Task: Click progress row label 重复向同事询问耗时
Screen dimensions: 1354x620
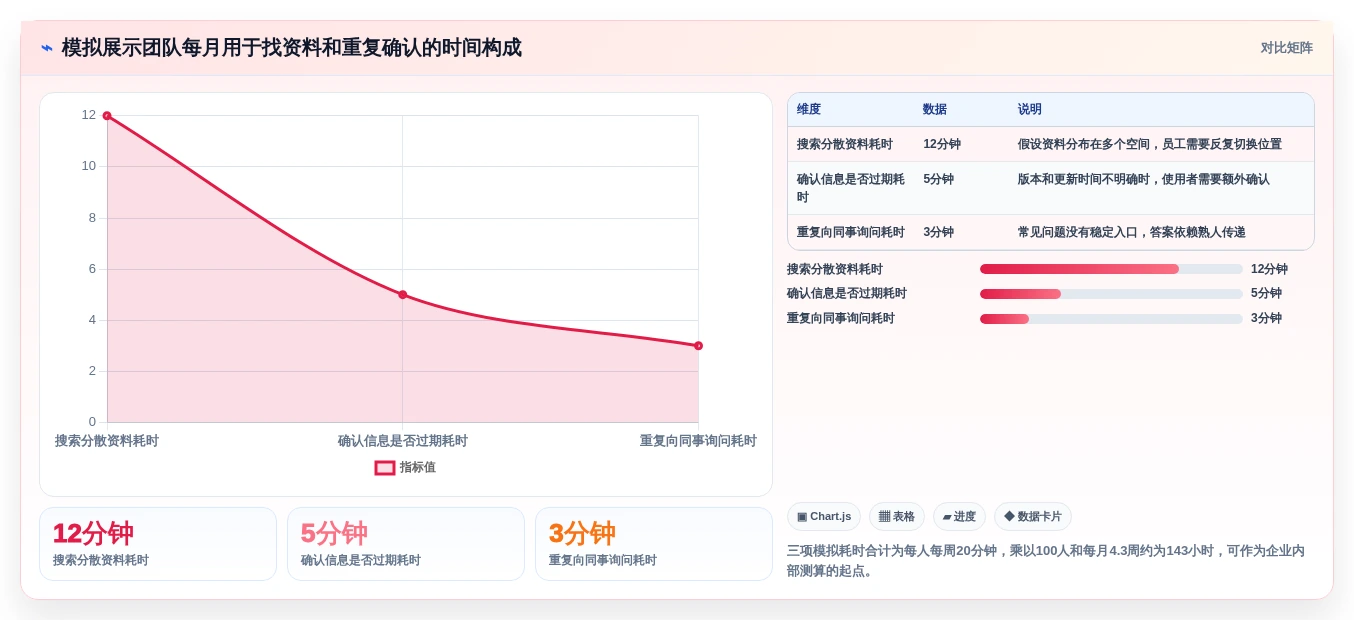Action: (841, 319)
